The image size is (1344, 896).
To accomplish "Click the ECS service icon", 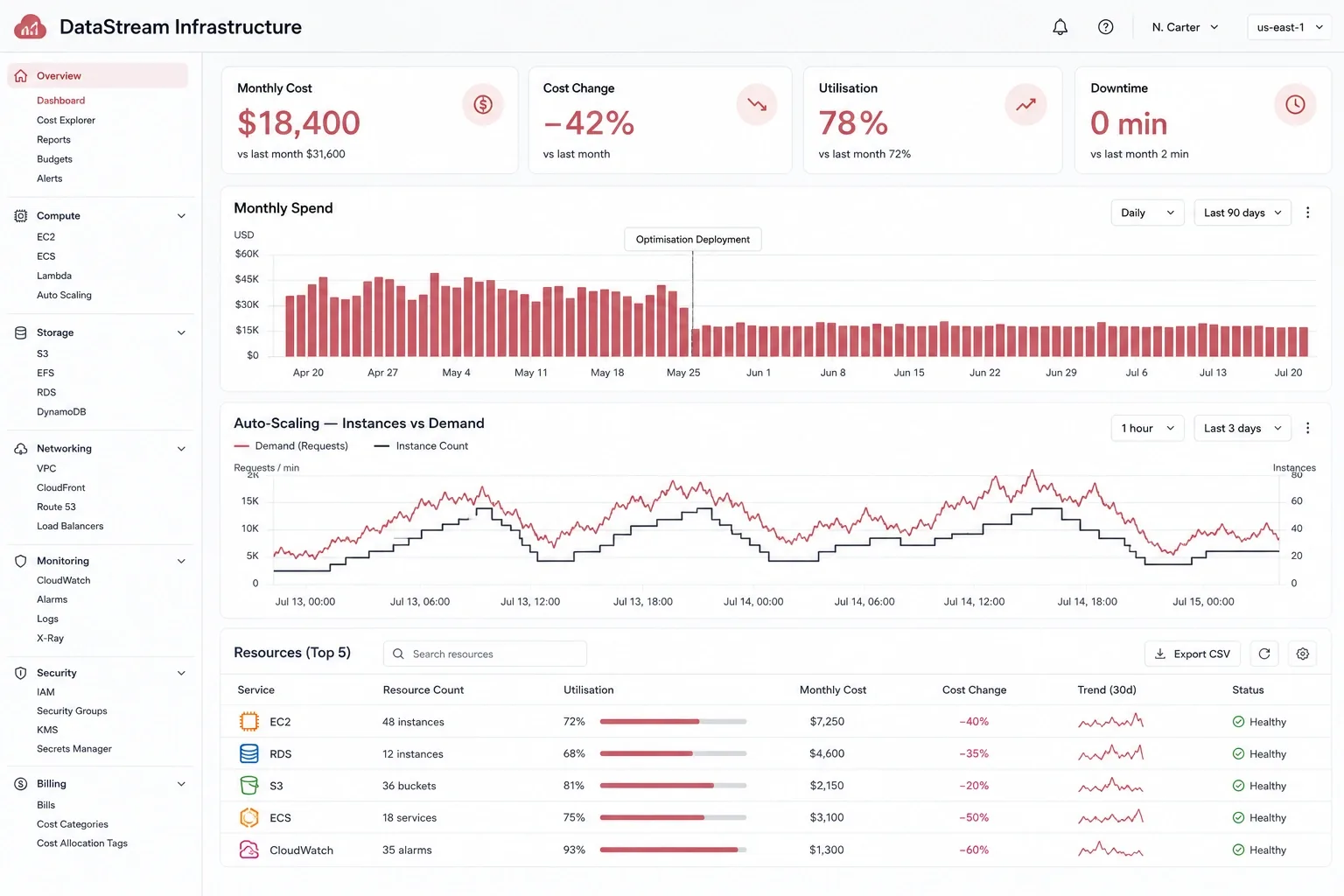I will (x=249, y=817).
